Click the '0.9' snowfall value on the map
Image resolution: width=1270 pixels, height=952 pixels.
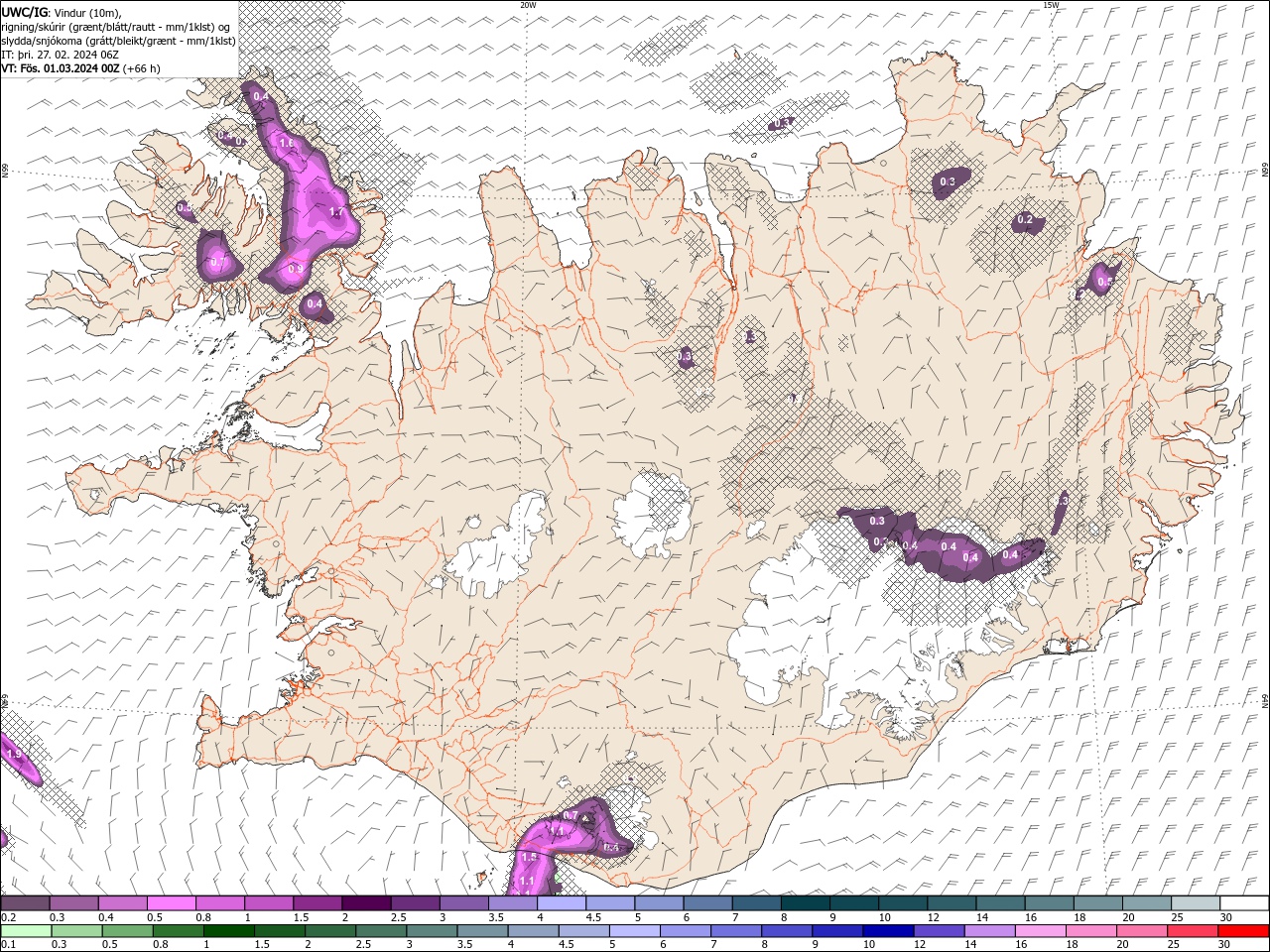point(295,269)
